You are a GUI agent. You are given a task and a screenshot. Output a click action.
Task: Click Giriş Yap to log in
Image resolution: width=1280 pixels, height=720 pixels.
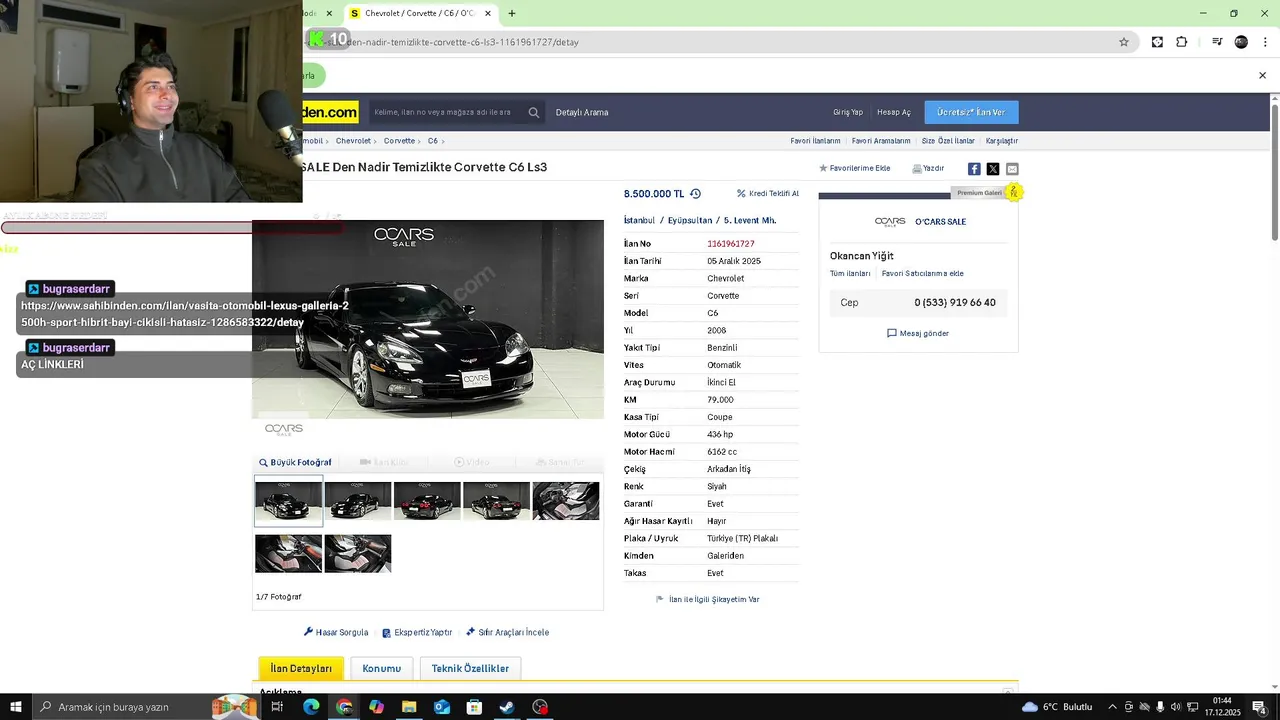(x=848, y=112)
